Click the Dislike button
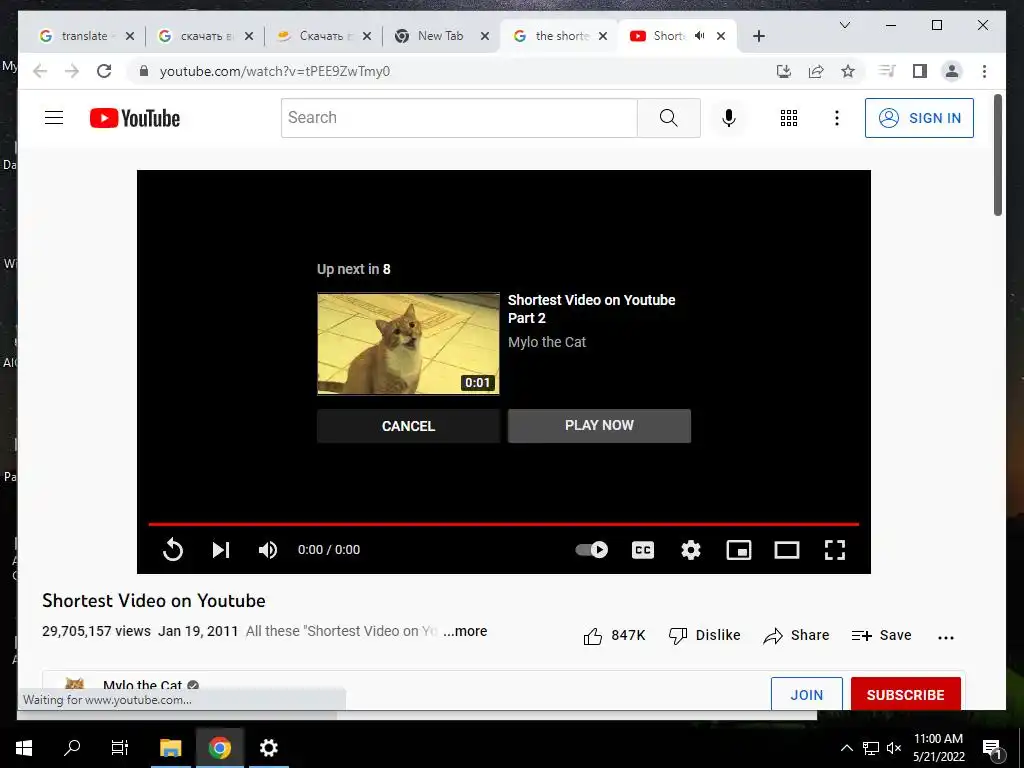The height and width of the screenshot is (768, 1024). 705,635
